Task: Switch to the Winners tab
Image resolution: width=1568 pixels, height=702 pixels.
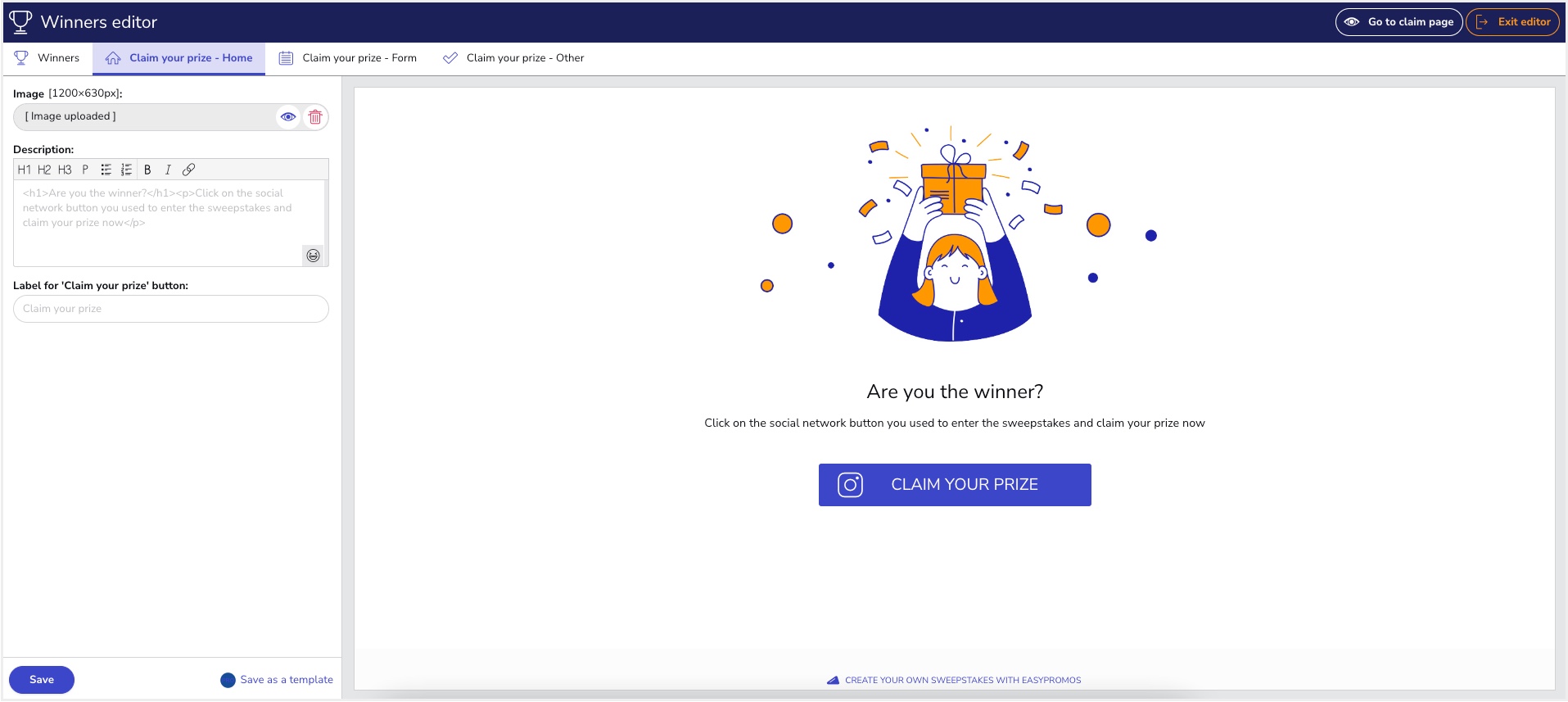Action: (47, 58)
